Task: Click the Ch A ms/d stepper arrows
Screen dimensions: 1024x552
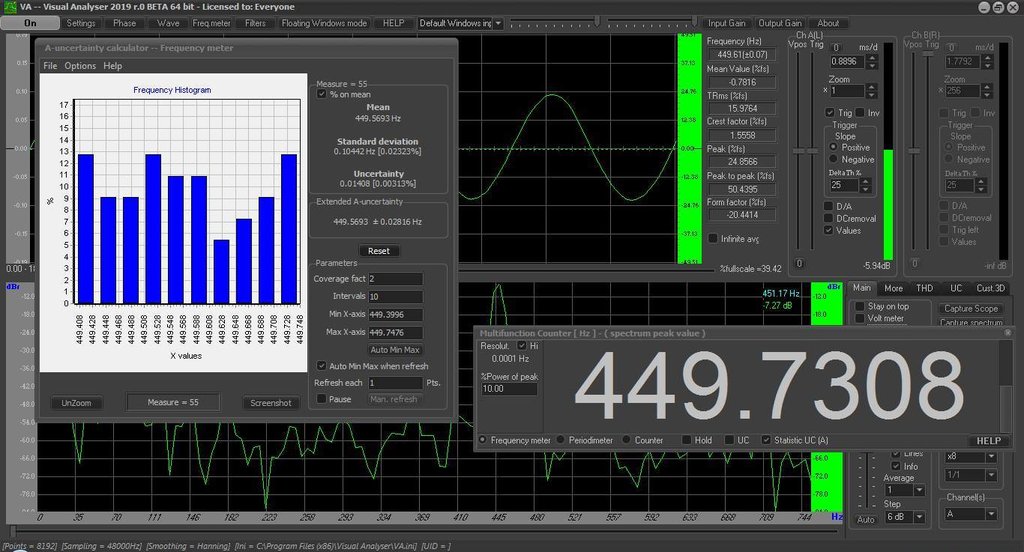Action: pyautogui.click(x=871, y=61)
